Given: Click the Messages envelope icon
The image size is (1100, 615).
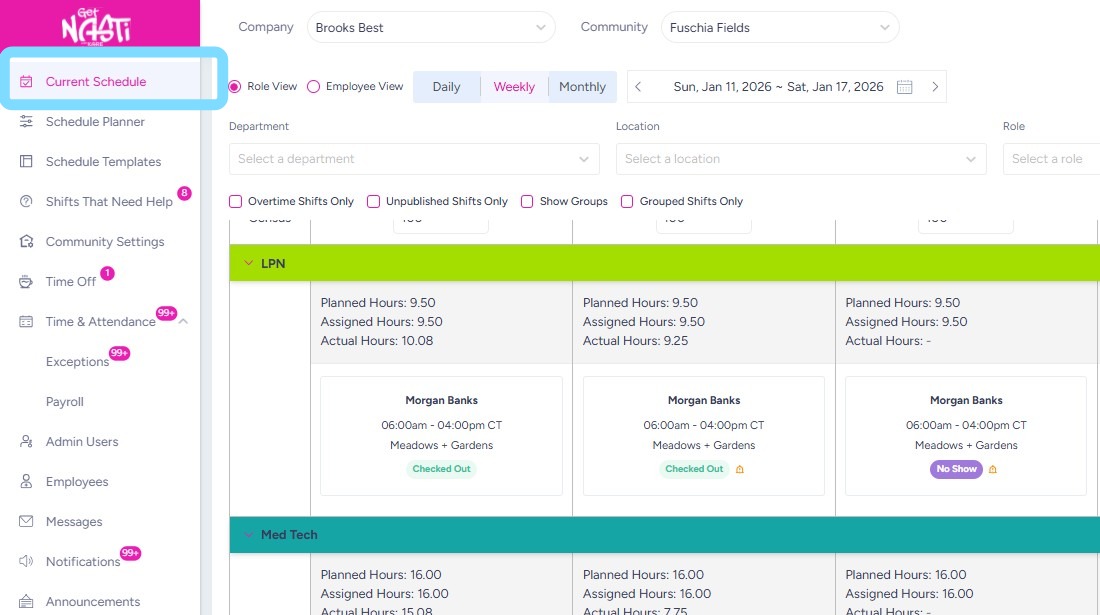Looking at the screenshot, I should (26, 522).
